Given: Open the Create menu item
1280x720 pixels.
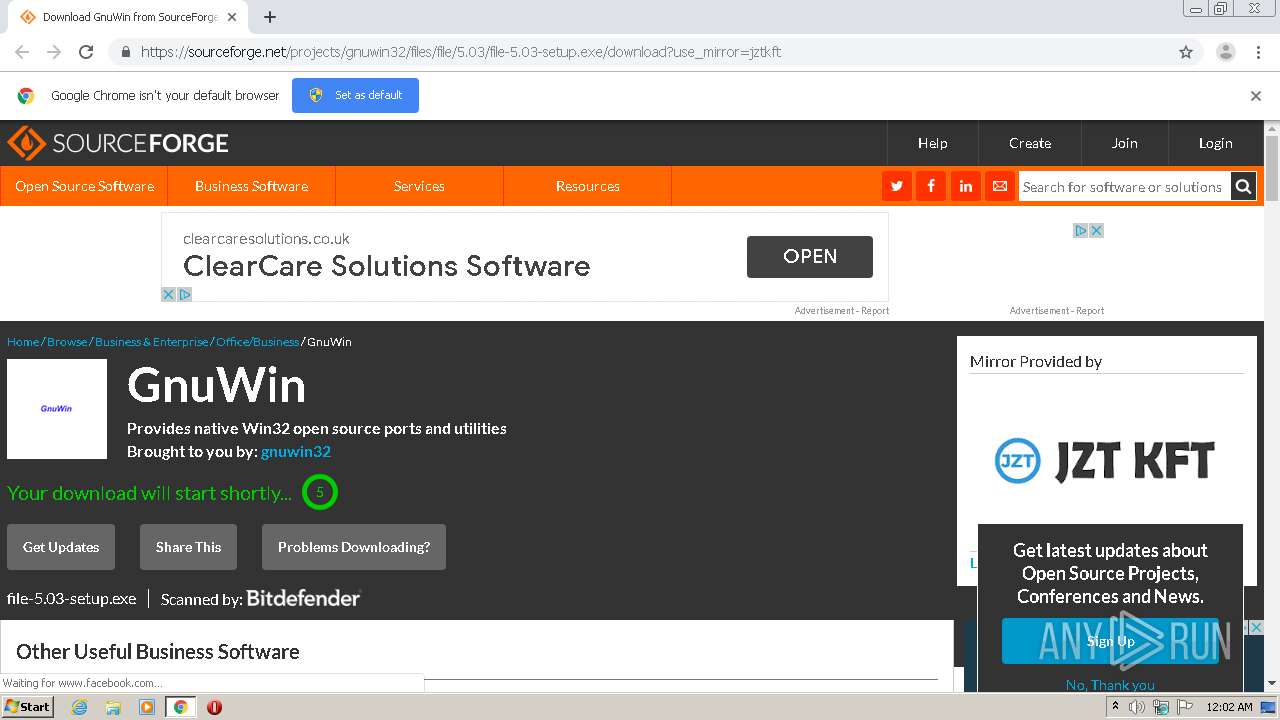Looking at the screenshot, I should [1030, 143].
